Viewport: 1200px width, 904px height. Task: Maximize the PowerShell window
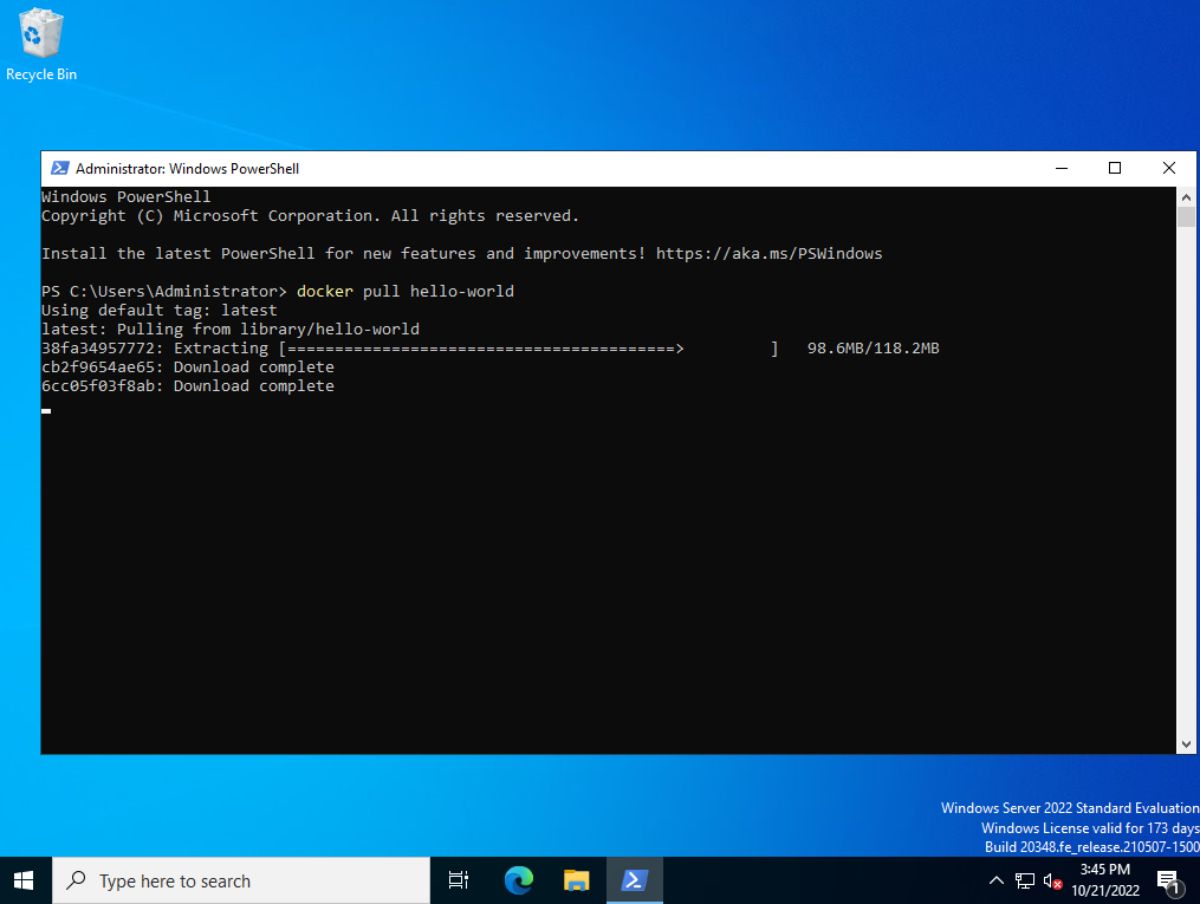pos(1114,168)
